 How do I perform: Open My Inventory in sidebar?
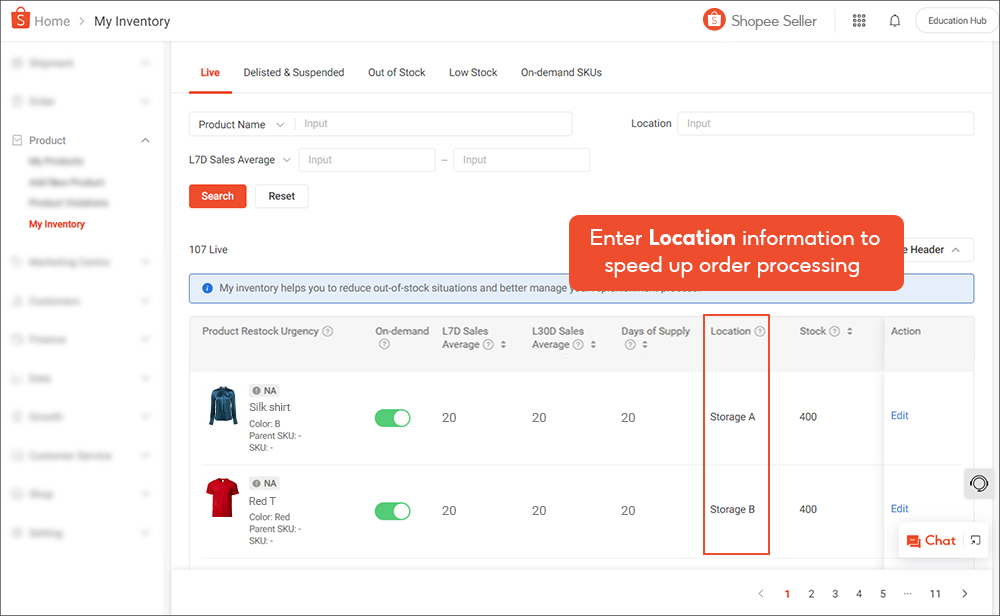(x=57, y=224)
